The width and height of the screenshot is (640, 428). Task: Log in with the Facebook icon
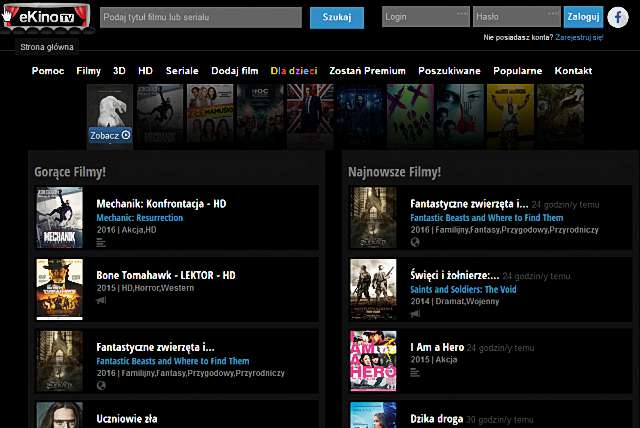pos(618,17)
